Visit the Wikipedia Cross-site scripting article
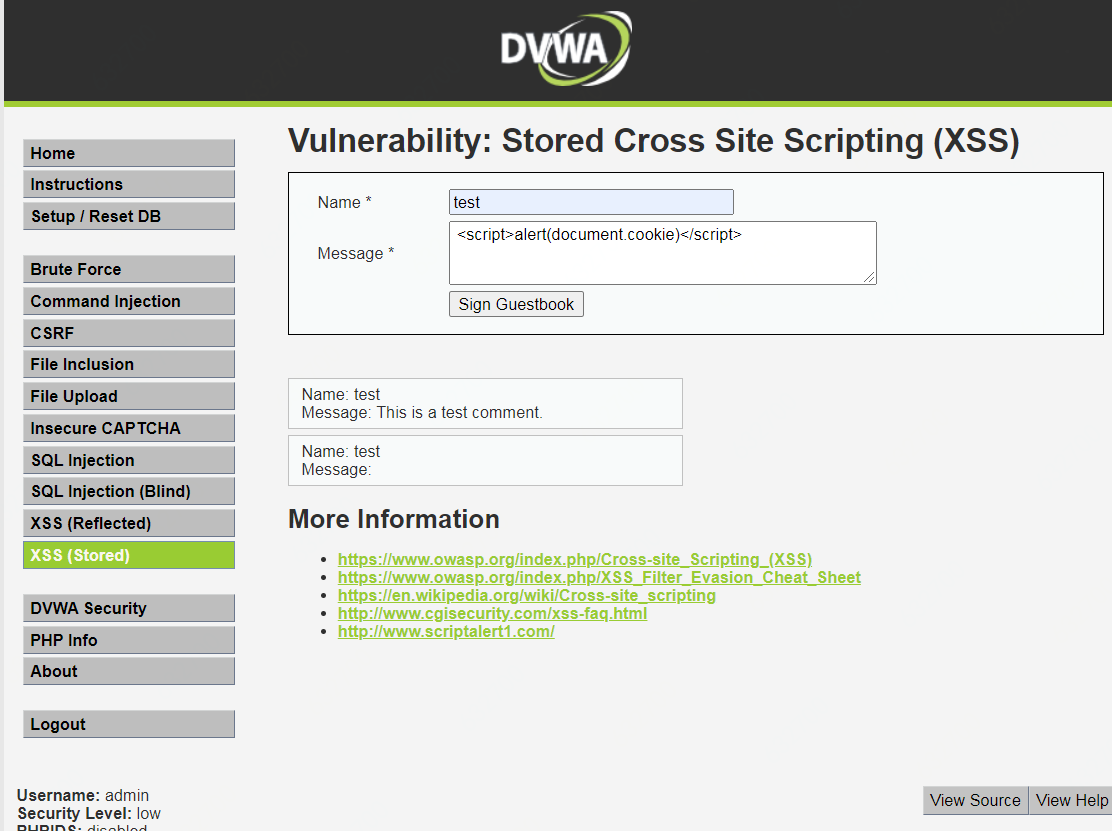The height and width of the screenshot is (831, 1112). 526,595
